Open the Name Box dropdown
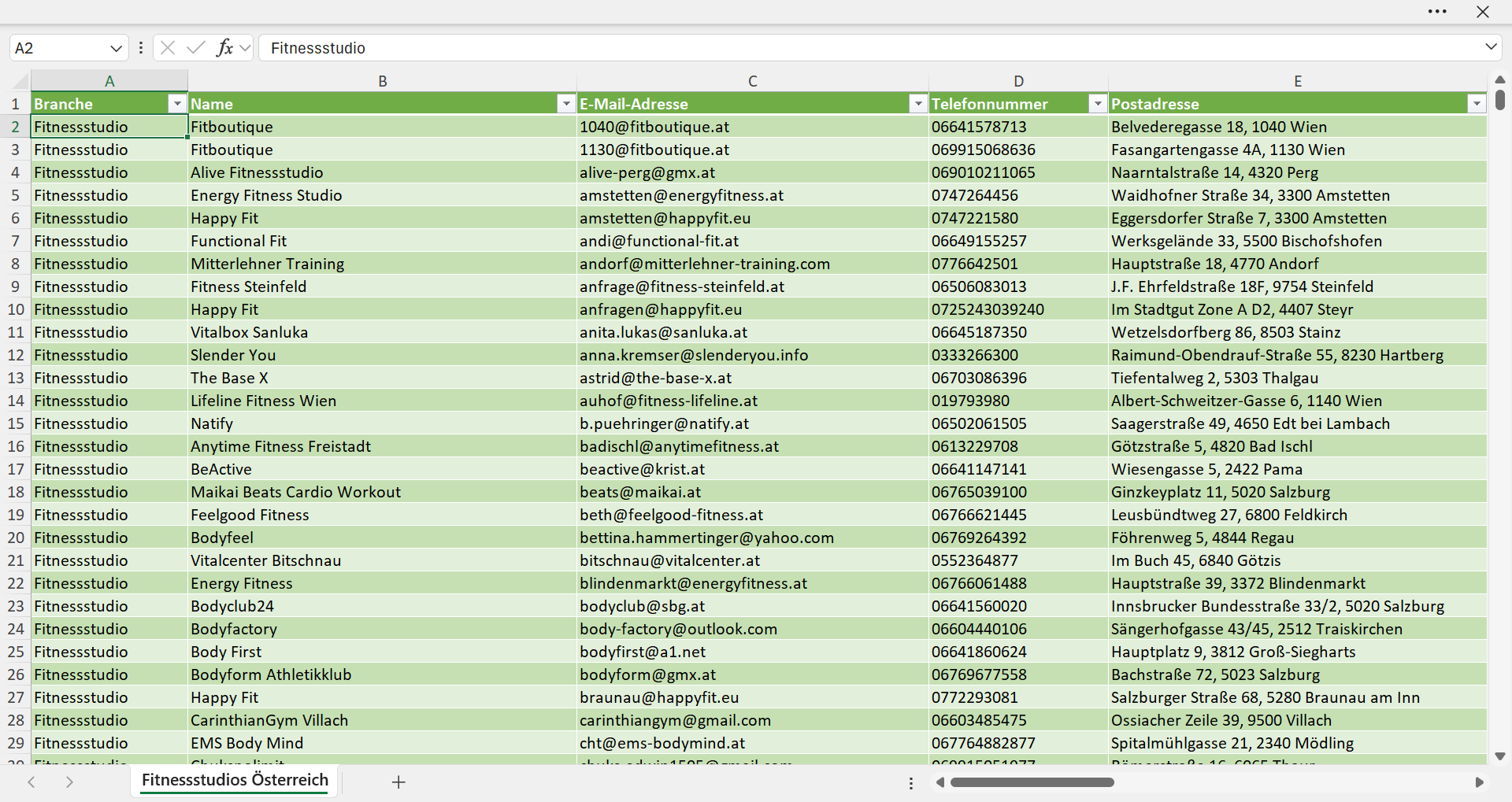Viewport: 1512px width, 802px height. click(117, 48)
